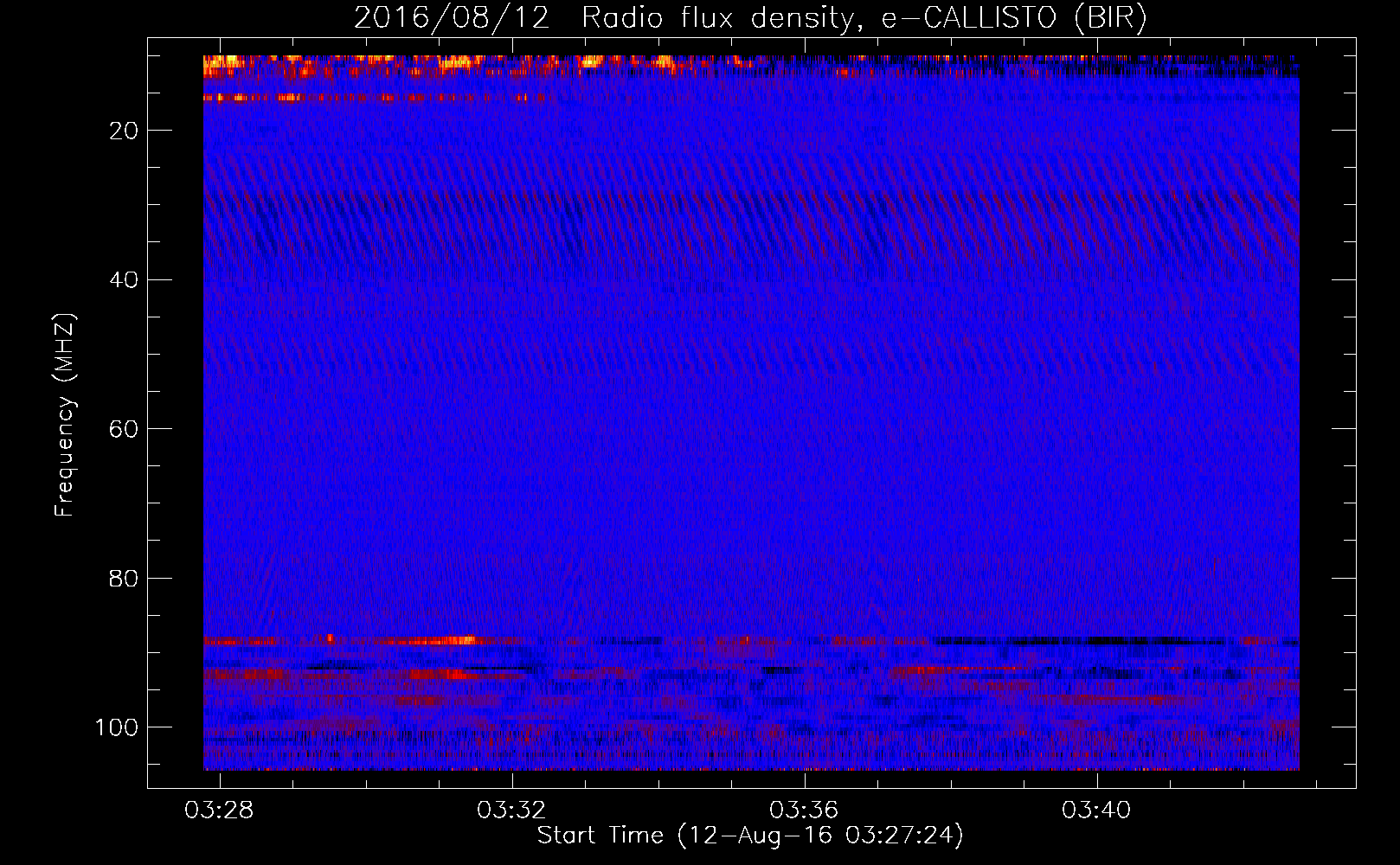The image size is (1400, 865).
Task: Click the time tick label '03:40'
Action: [x=1097, y=811]
